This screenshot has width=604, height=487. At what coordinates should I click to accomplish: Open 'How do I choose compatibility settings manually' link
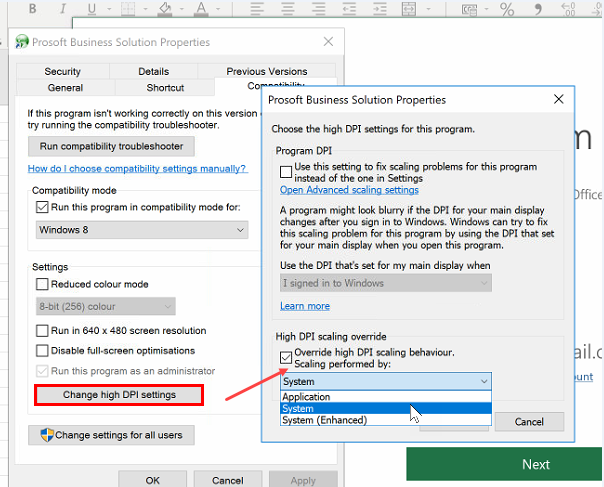137,168
